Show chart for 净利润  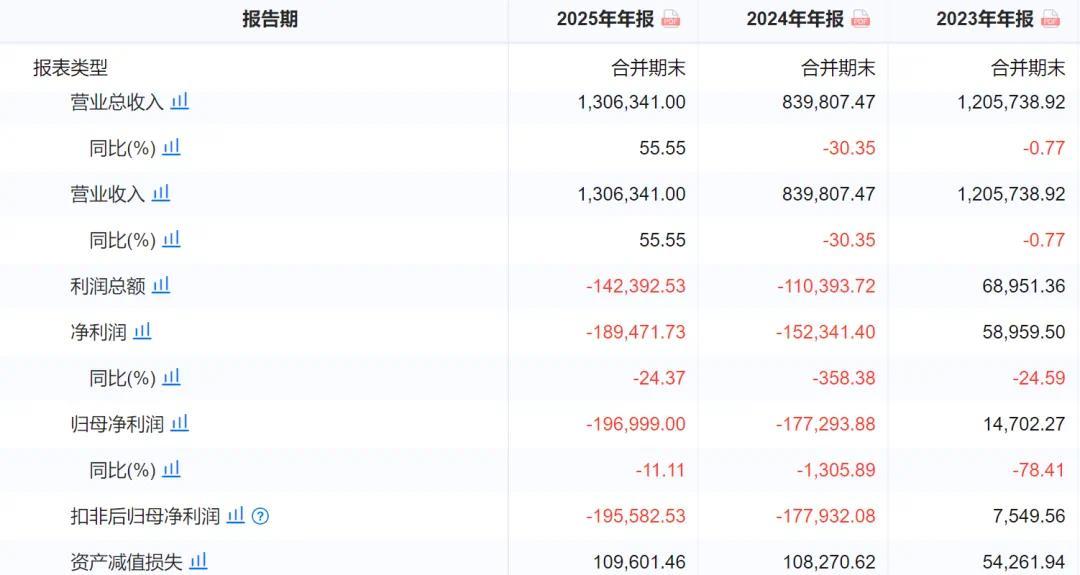(x=142, y=331)
